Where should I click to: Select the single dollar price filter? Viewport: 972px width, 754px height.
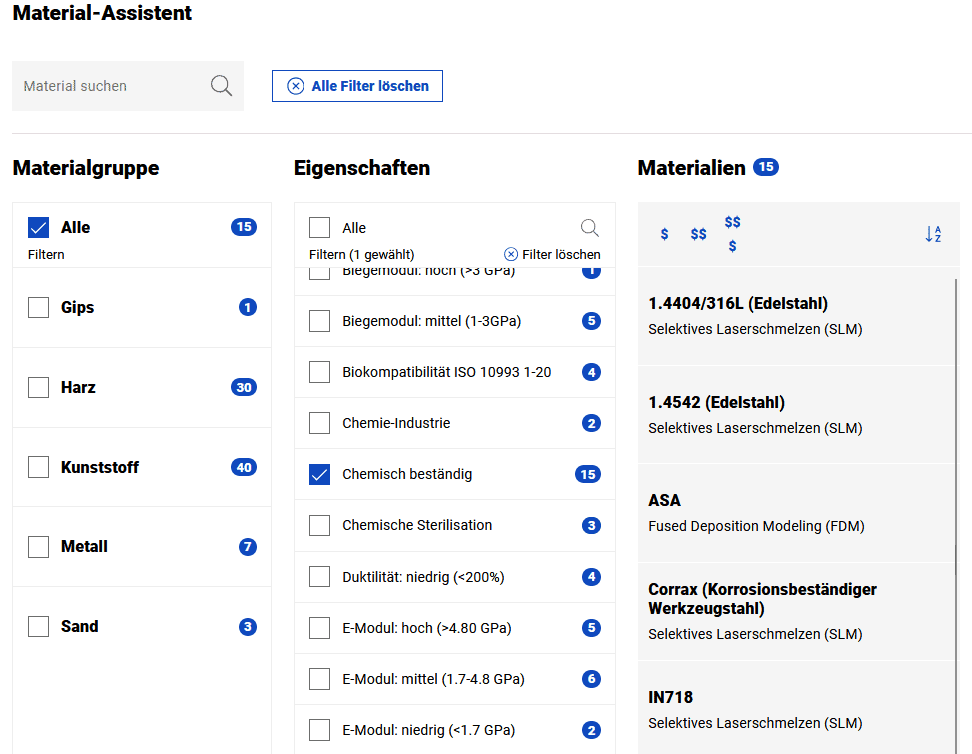[x=665, y=234]
